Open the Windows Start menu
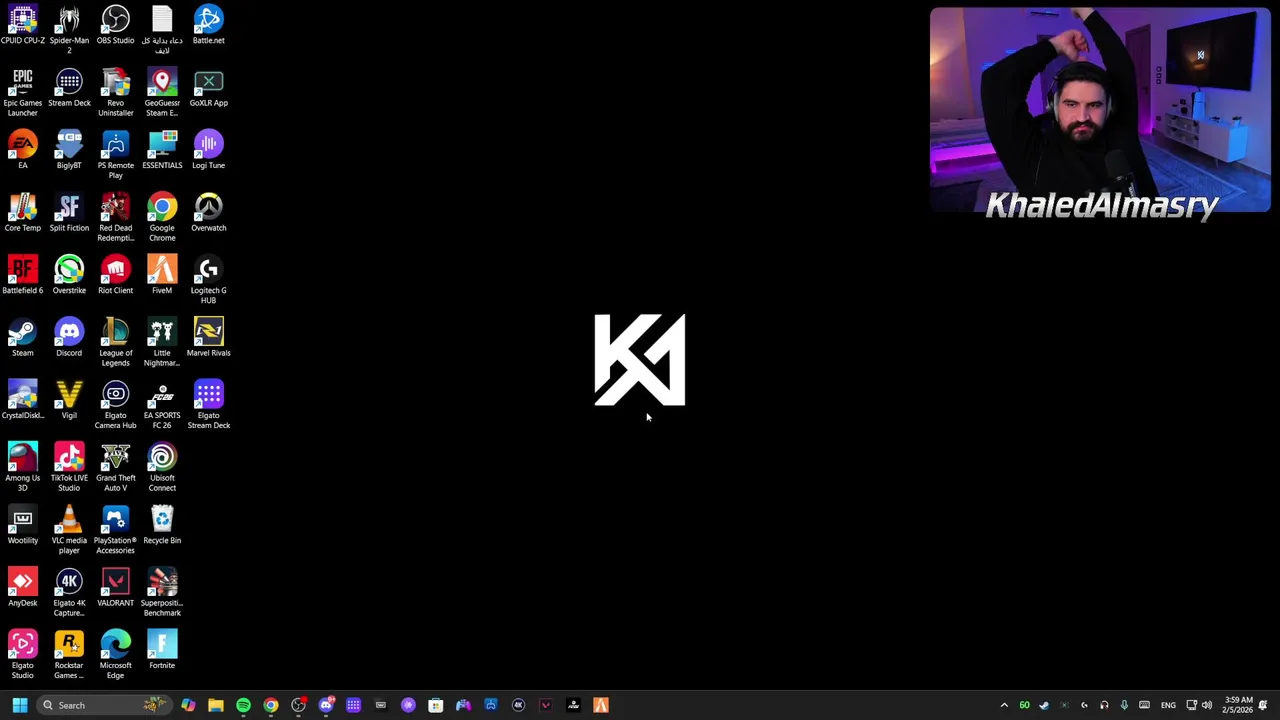Viewport: 1280px width, 720px height. point(19,705)
